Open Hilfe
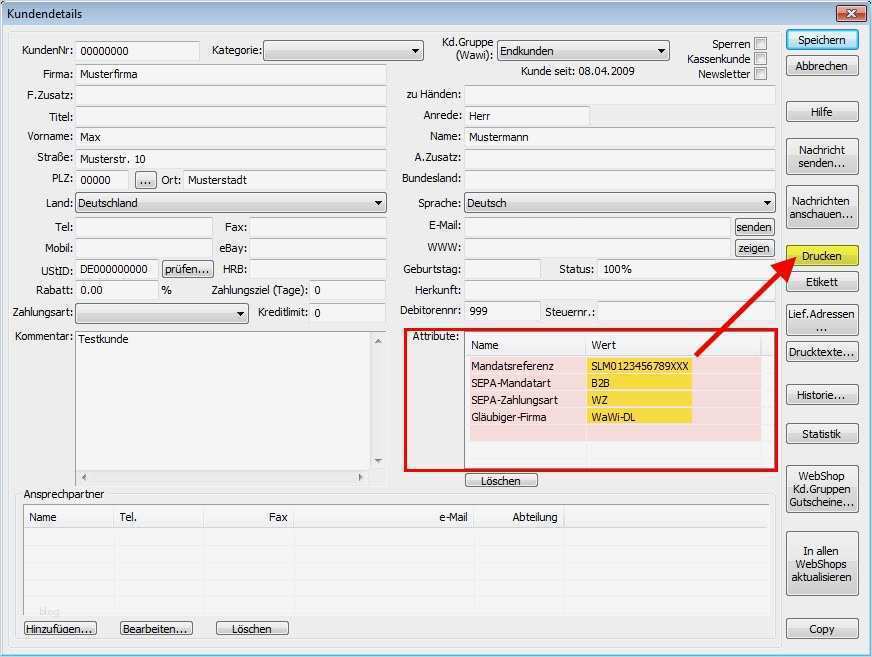 (822, 112)
